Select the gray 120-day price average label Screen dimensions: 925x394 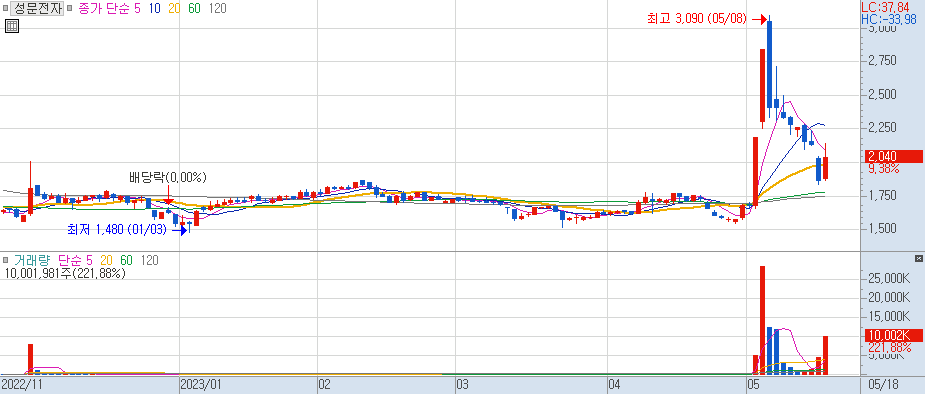point(218,9)
